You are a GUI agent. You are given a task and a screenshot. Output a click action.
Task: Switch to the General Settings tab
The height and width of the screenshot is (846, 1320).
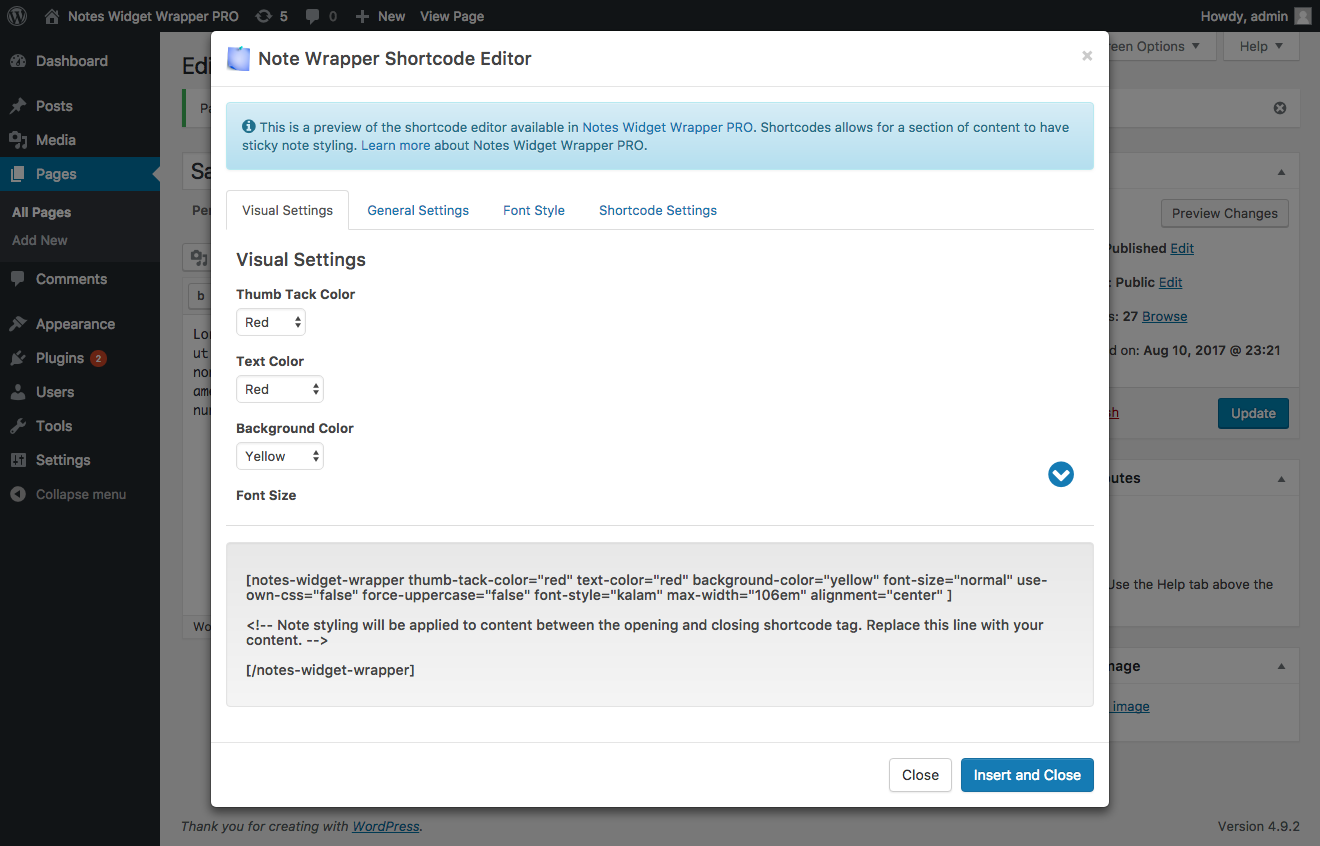pos(418,210)
